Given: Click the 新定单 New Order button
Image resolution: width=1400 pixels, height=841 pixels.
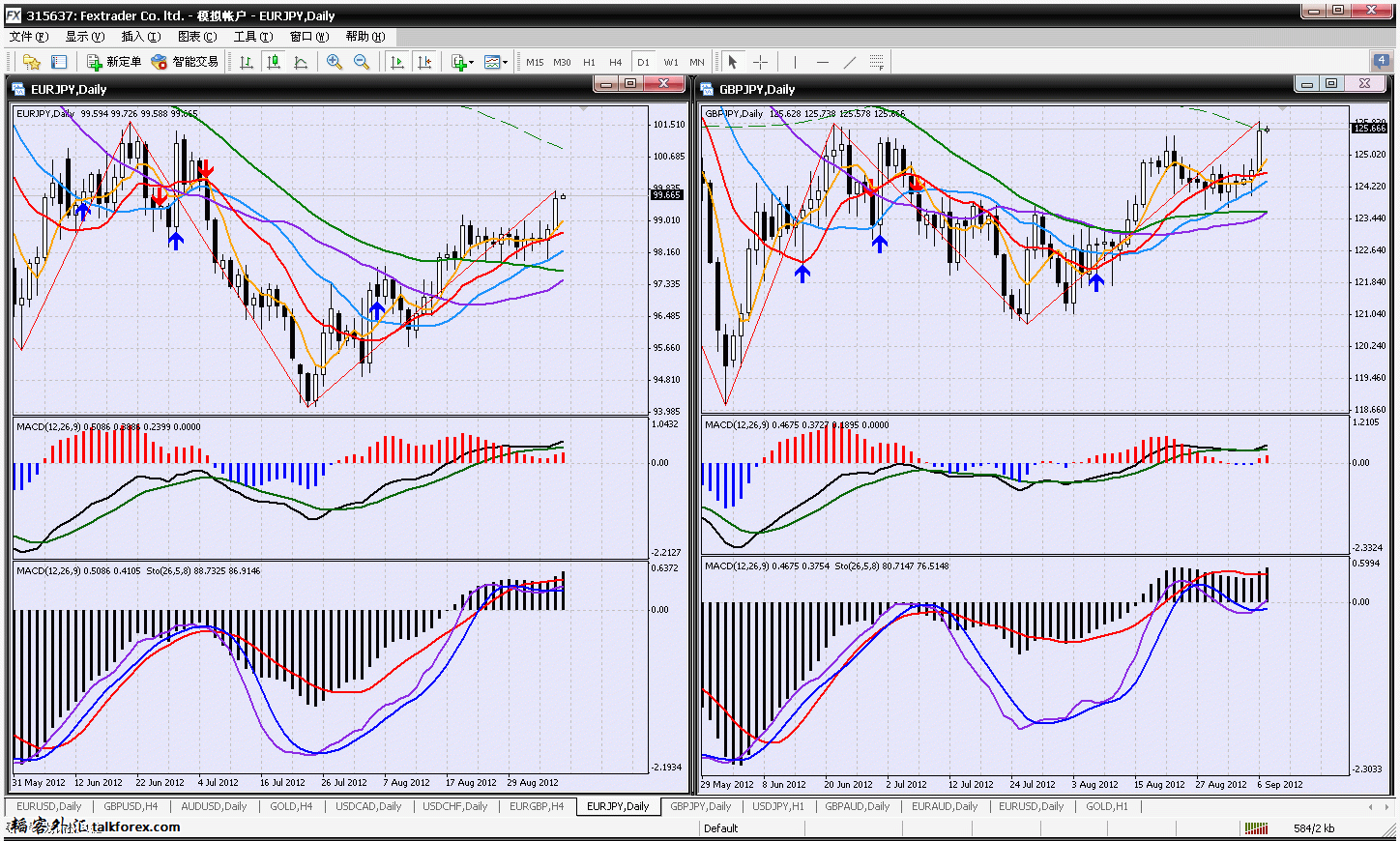Looking at the screenshot, I should point(114,62).
